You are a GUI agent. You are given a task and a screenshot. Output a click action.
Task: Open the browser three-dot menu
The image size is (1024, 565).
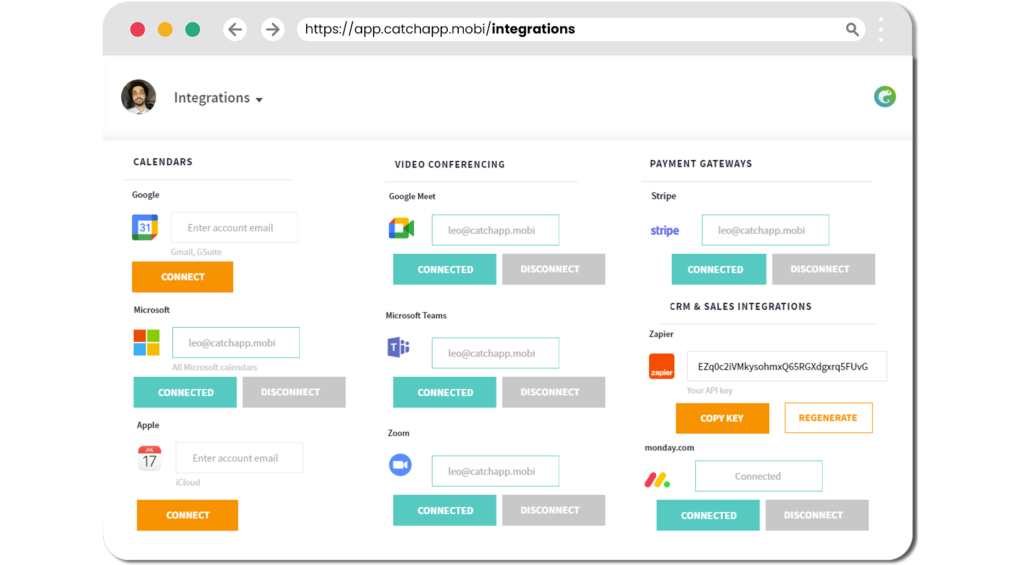(x=881, y=29)
